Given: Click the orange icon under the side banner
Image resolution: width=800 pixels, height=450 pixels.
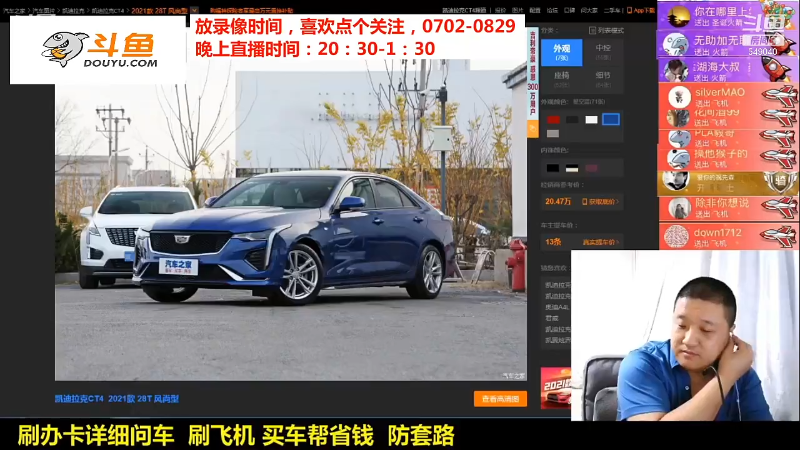Looking at the screenshot, I should tap(533, 129).
